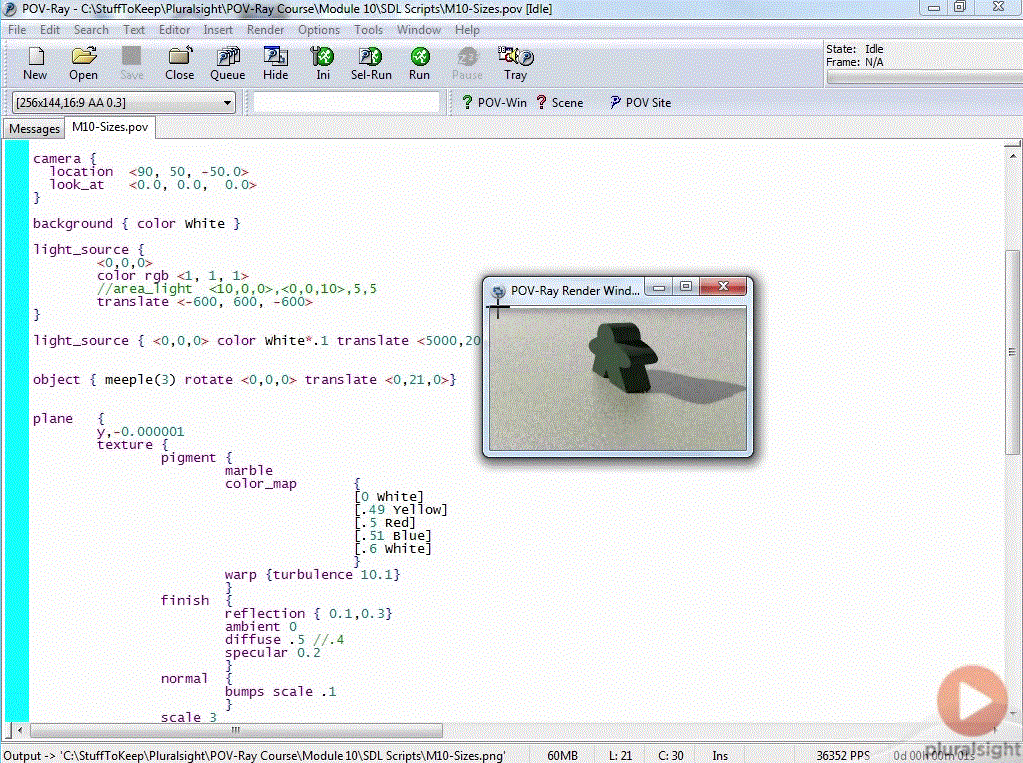Open Scene help
The image size is (1023, 763).
(x=560, y=102)
